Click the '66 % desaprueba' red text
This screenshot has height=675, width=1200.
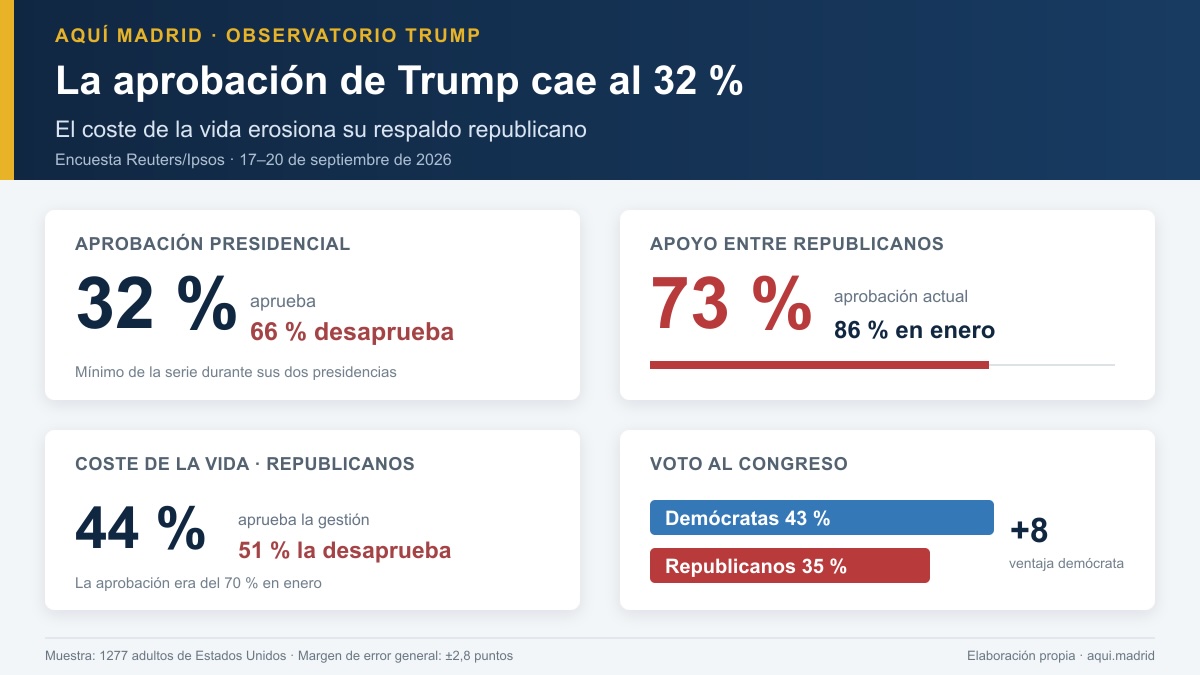352,332
